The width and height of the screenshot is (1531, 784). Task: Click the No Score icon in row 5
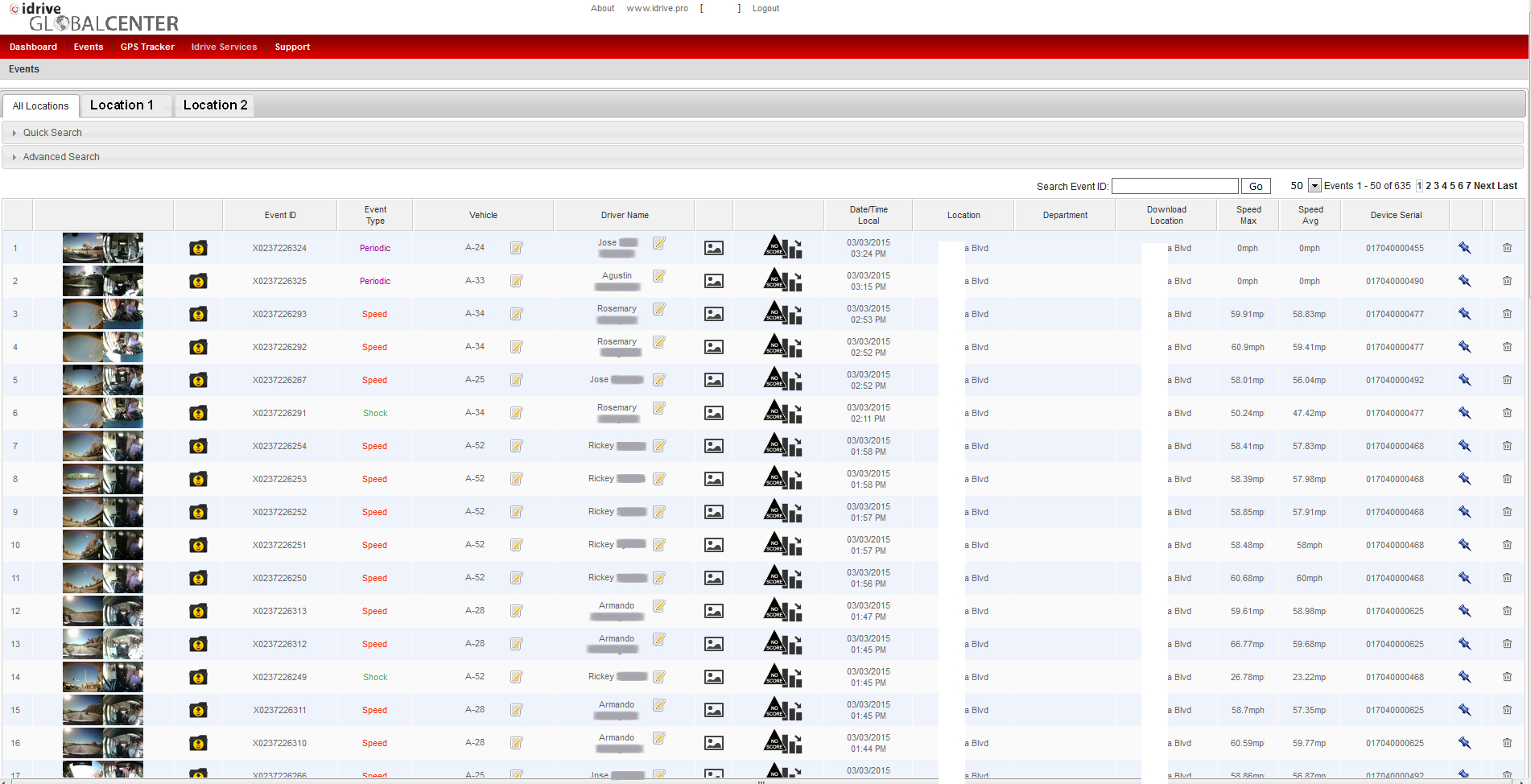[775, 379]
